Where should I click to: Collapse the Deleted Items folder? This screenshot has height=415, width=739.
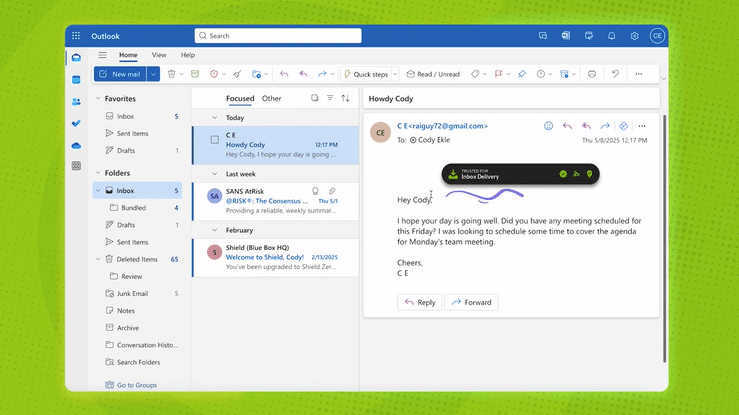pos(98,259)
